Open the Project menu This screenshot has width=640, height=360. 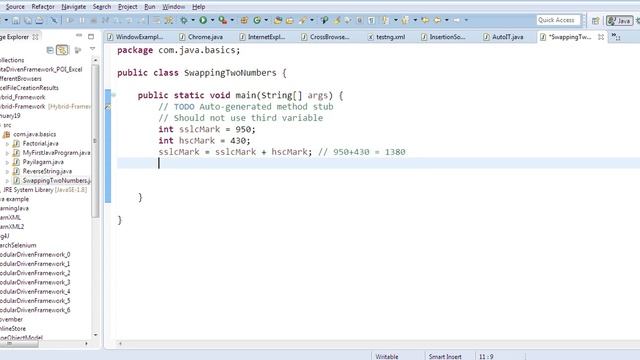point(127,7)
